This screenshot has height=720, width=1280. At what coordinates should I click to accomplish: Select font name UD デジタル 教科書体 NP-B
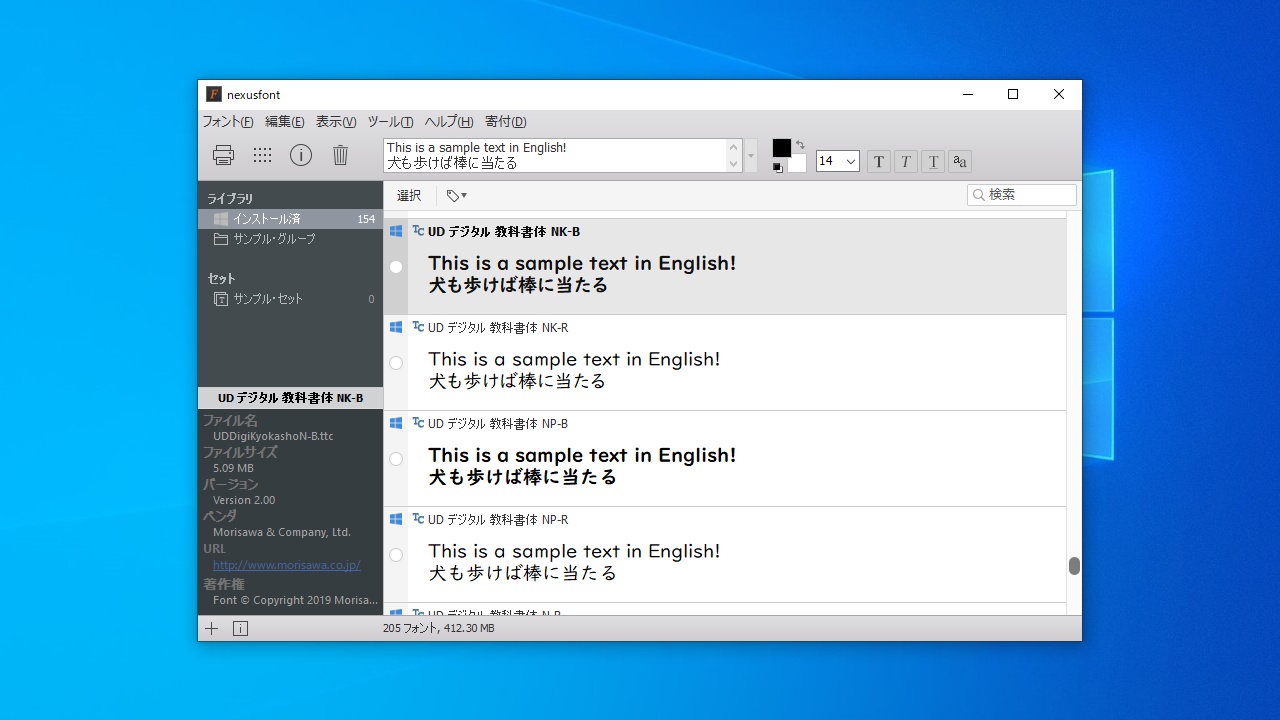coord(498,424)
